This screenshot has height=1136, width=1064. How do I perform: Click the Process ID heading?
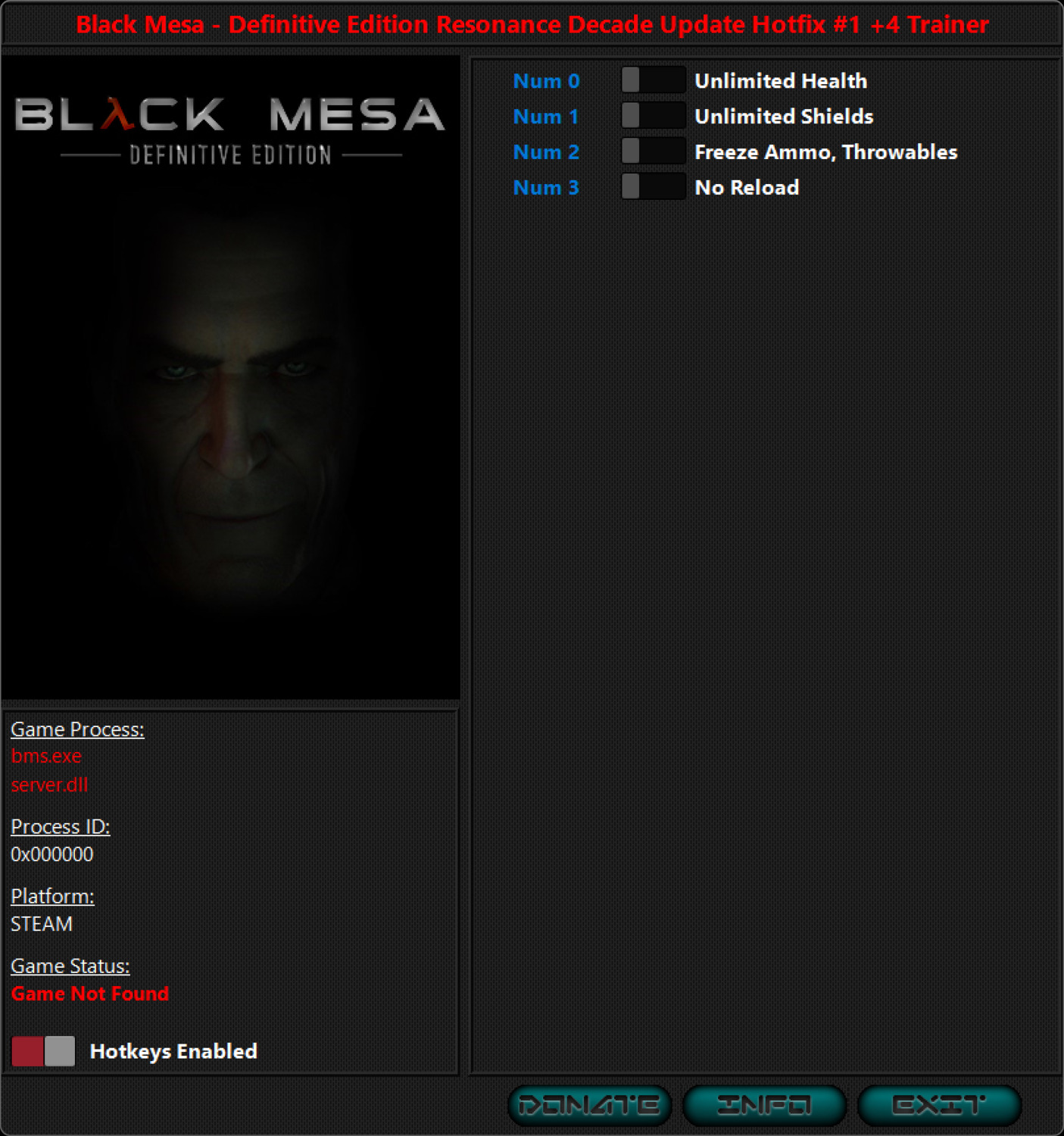click(x=61, y=827)
